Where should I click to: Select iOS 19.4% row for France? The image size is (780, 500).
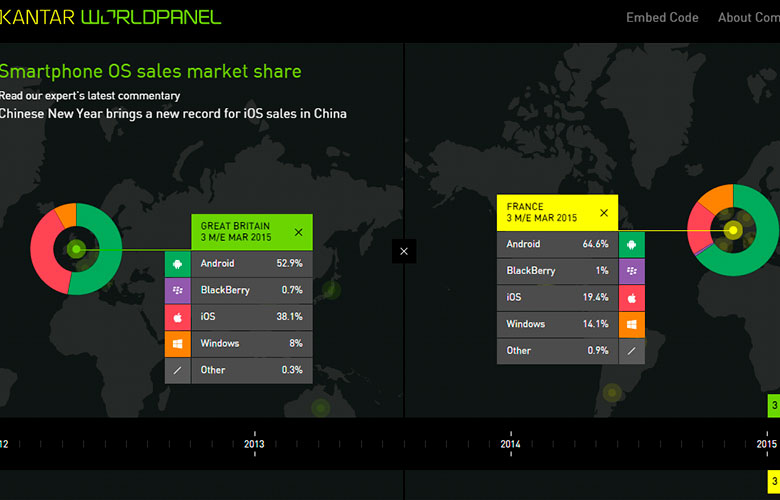(557, 298)
